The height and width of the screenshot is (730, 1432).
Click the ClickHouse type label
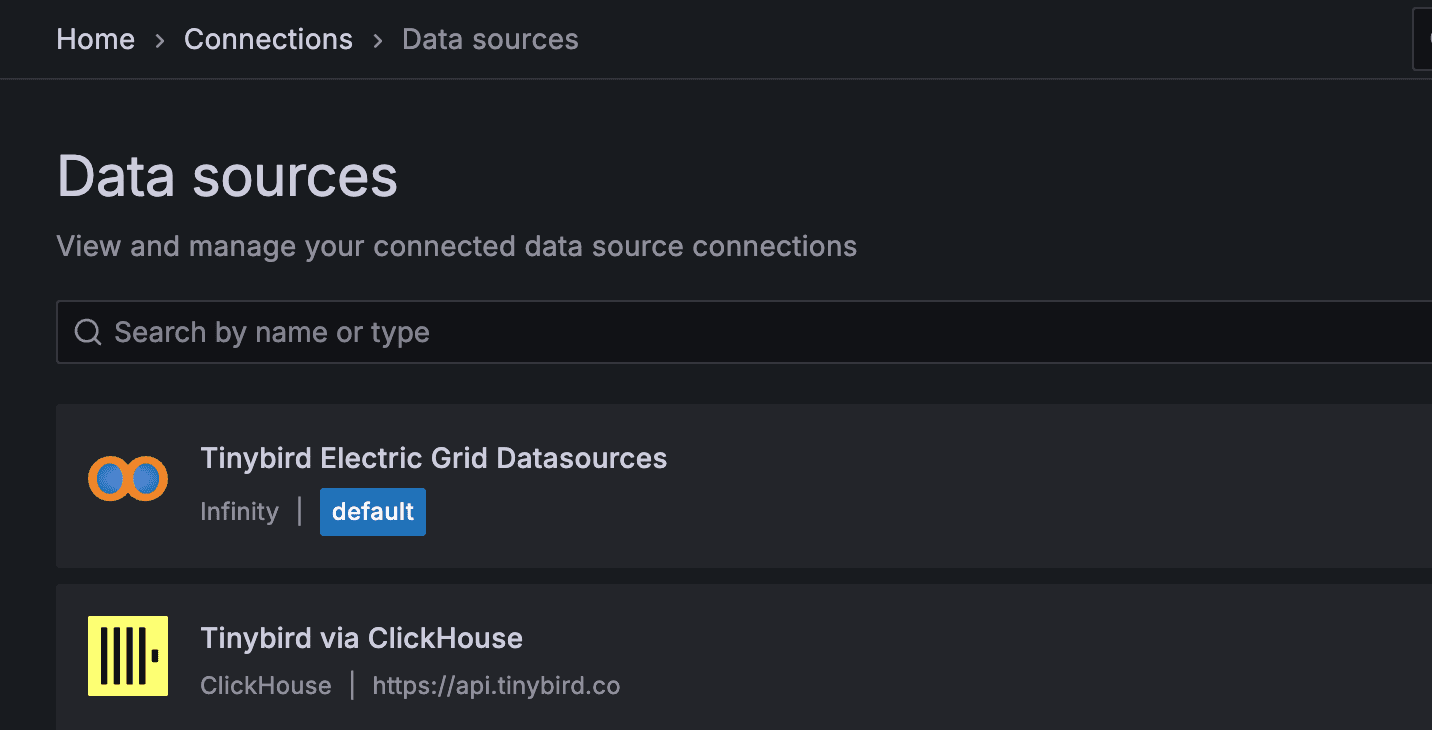(265, 686)
